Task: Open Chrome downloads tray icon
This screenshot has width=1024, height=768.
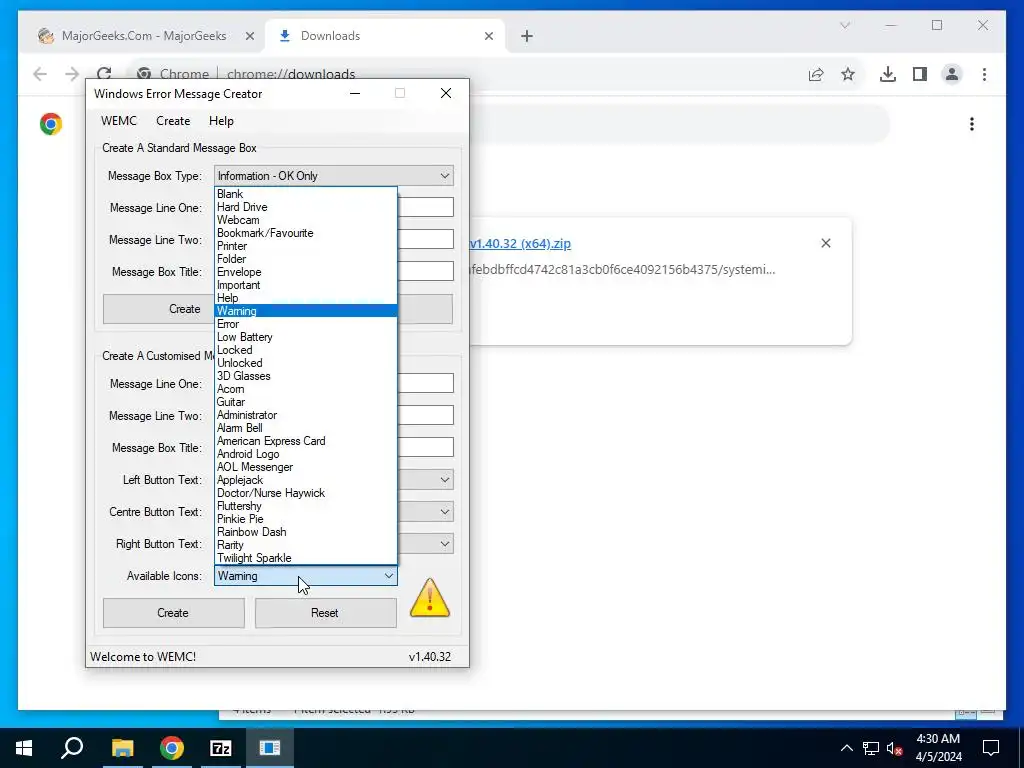Action: 888,74
